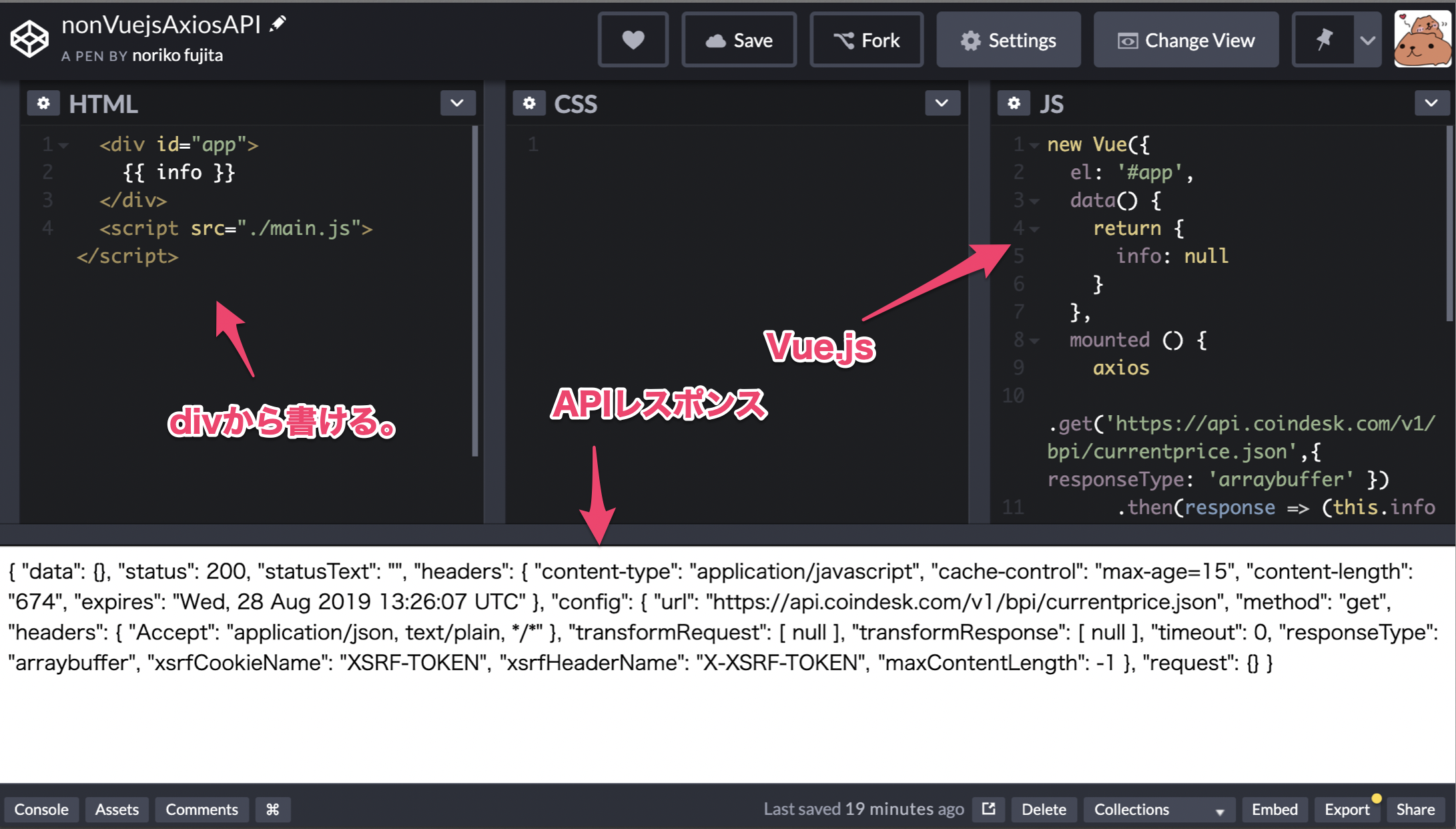This screenshot has height=829, width=1456.
Task: Click the script src line in HTML
Action: (236, 228)
